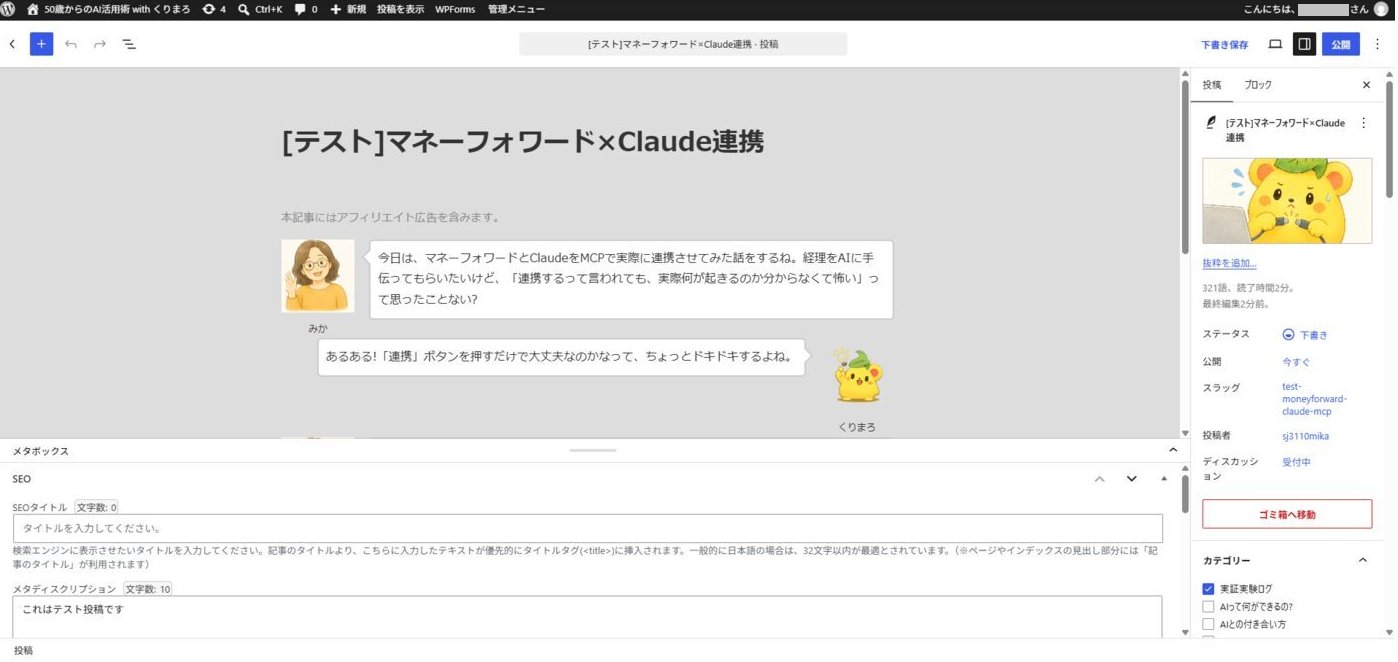Click the SEOタイトル input field
The image size is (1398, 662).
click(588, 528)
